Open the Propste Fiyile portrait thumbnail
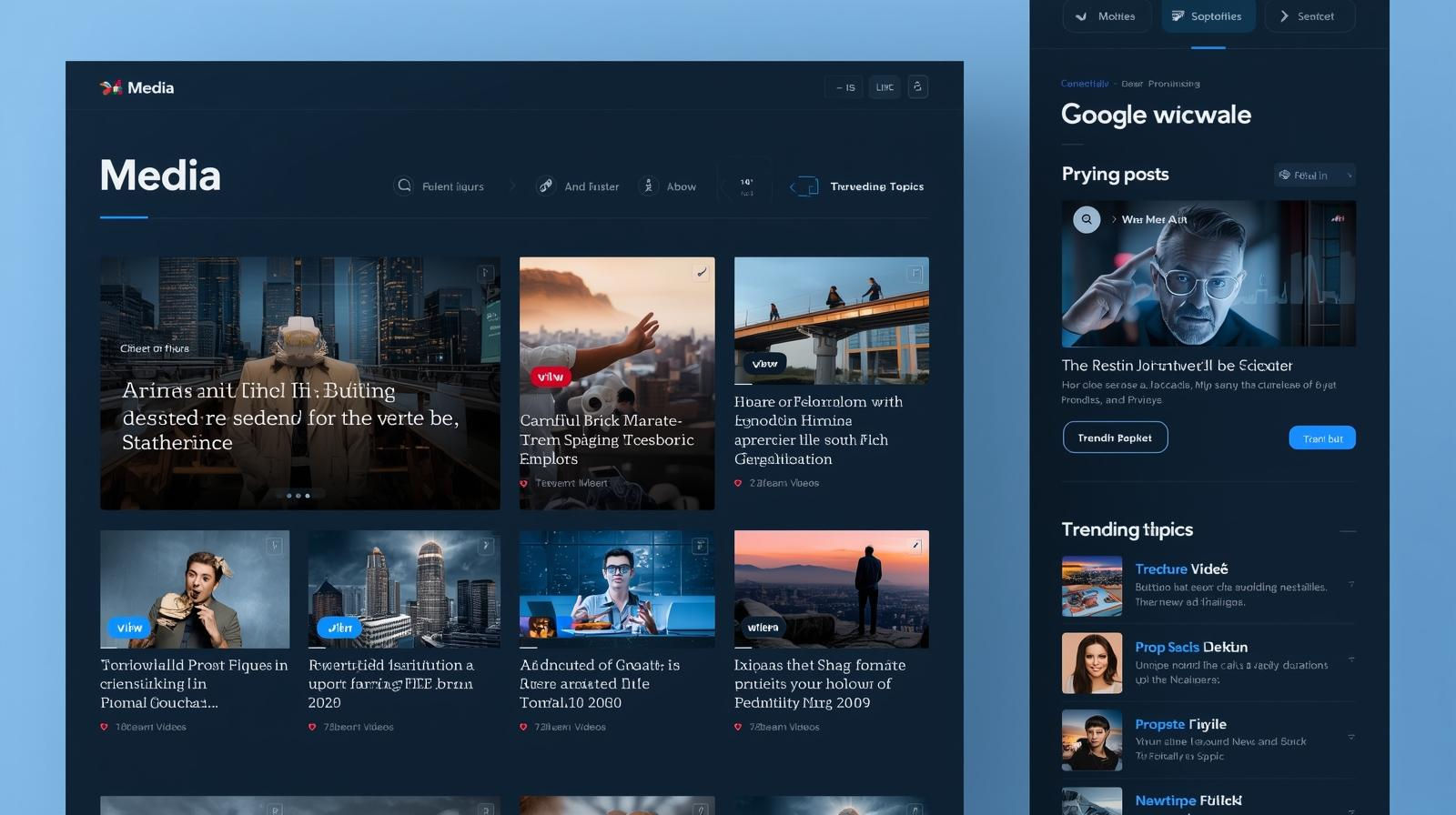This screenshot has width=1456, height=815. coord(1092,740)
